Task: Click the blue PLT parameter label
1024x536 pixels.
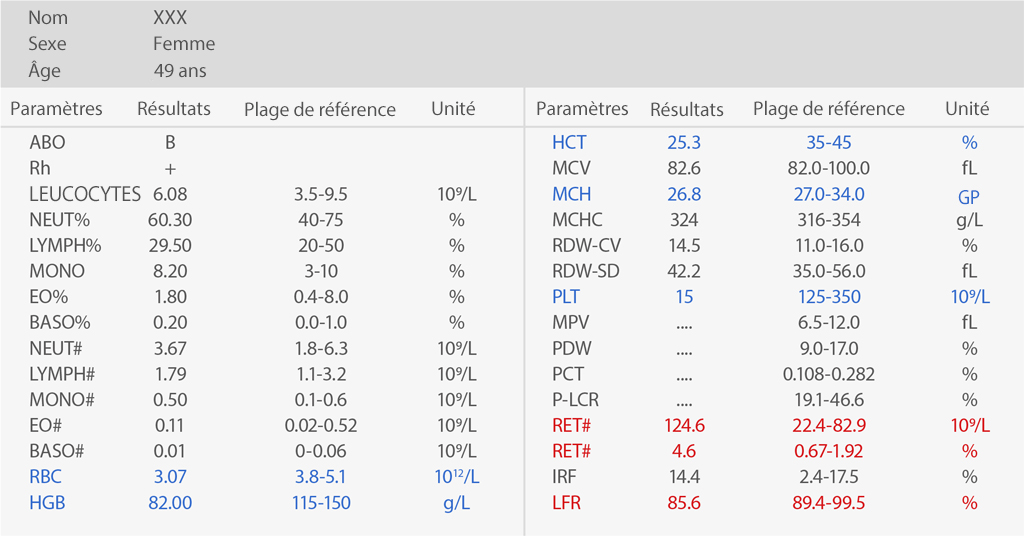Action: click(x=566, y=297)
